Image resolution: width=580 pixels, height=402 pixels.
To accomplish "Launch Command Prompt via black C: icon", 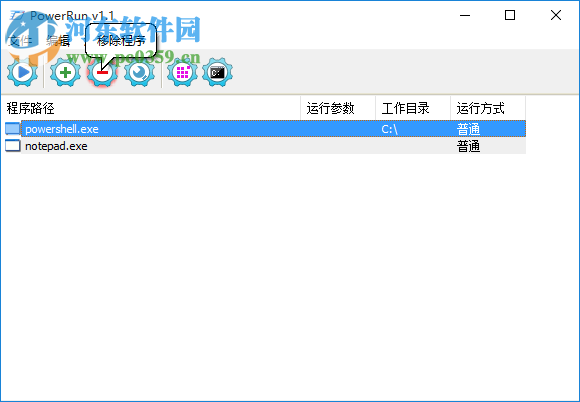I will click(218, 72).
